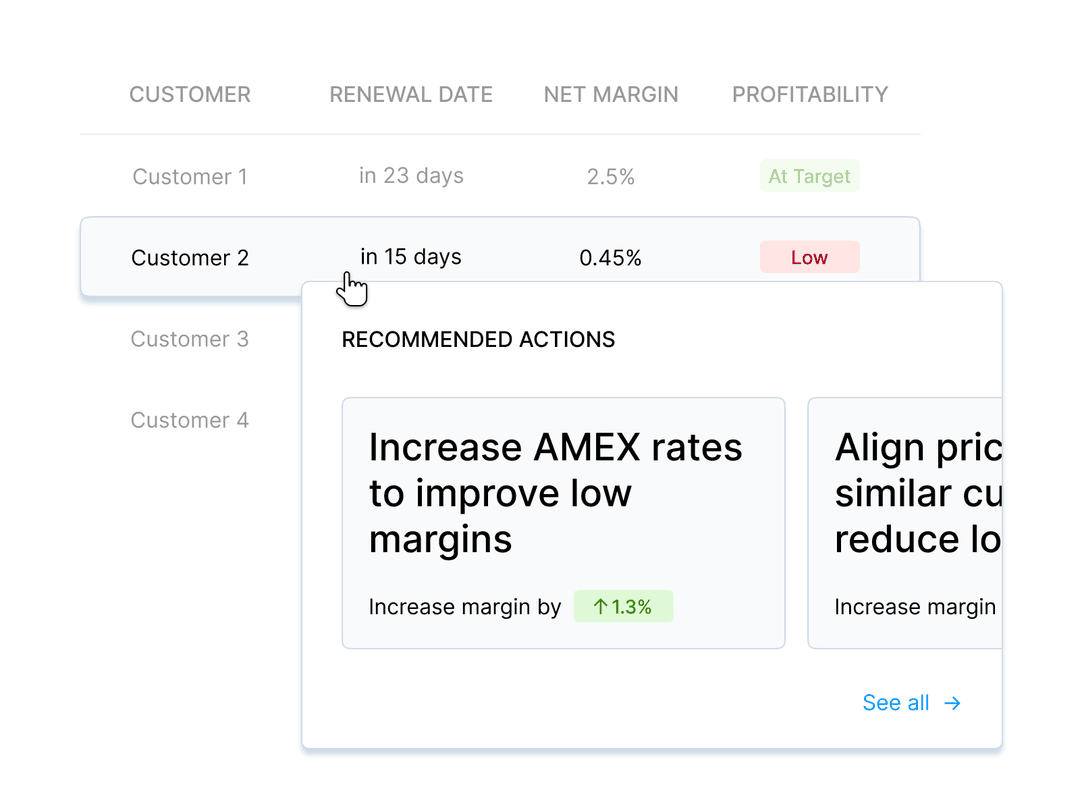
Task: Click the See all link
Action: (895, 702)
